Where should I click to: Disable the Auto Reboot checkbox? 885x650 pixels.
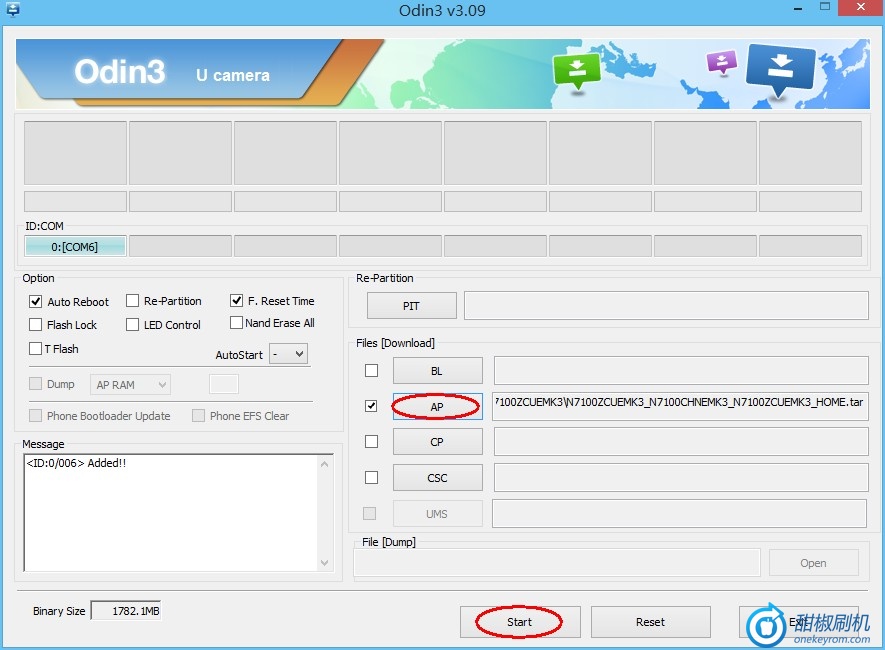[36, 301]
